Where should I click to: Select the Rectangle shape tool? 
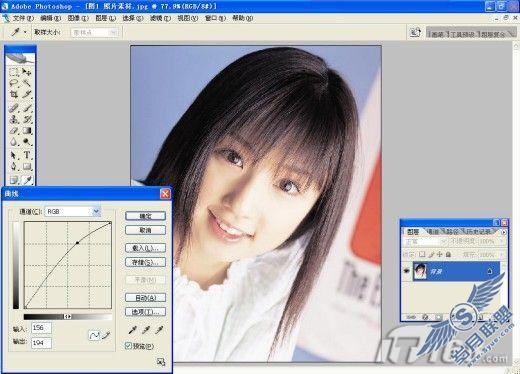coord(27,166)
